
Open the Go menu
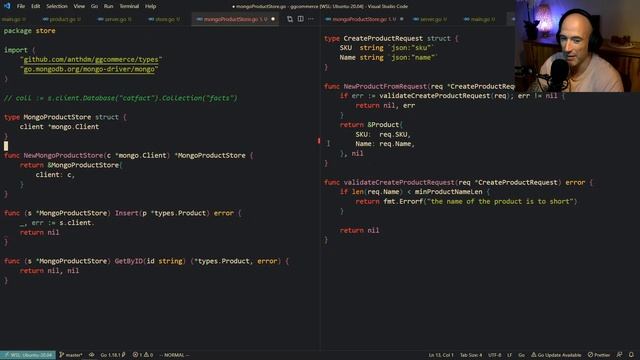pos(94,6)
